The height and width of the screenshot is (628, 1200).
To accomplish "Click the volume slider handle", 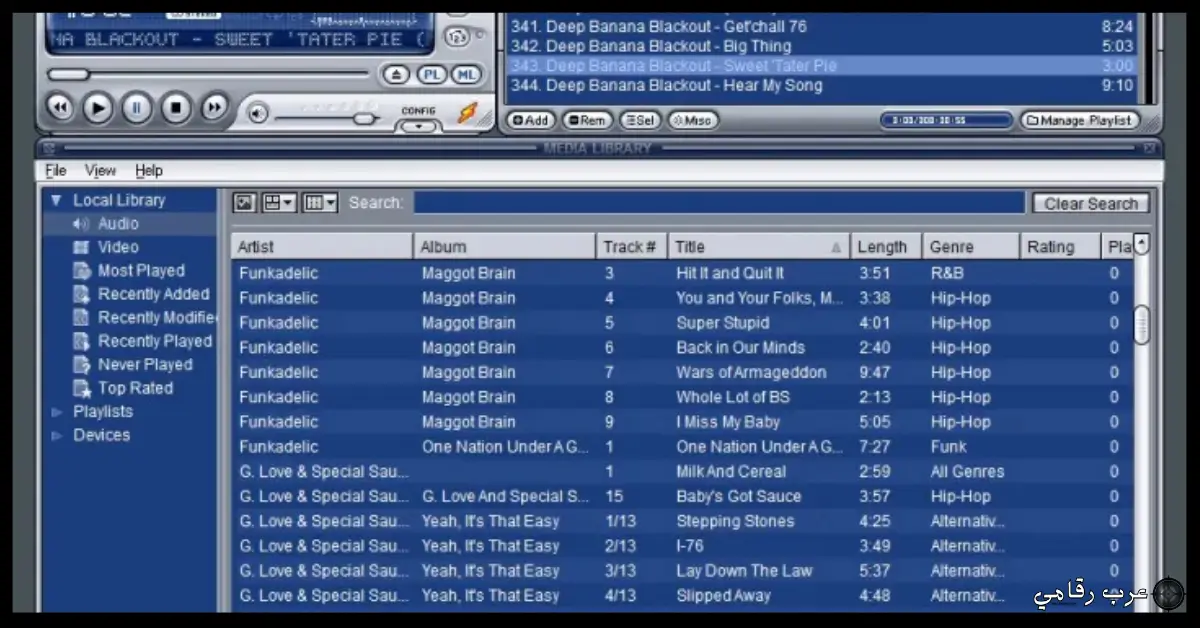I will (364, 117).
